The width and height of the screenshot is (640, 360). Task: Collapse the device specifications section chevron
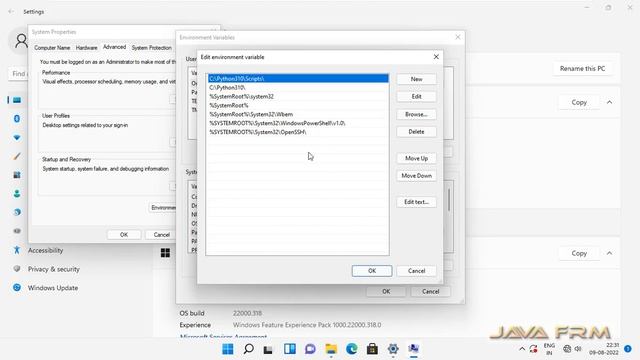tap(609, 102)
